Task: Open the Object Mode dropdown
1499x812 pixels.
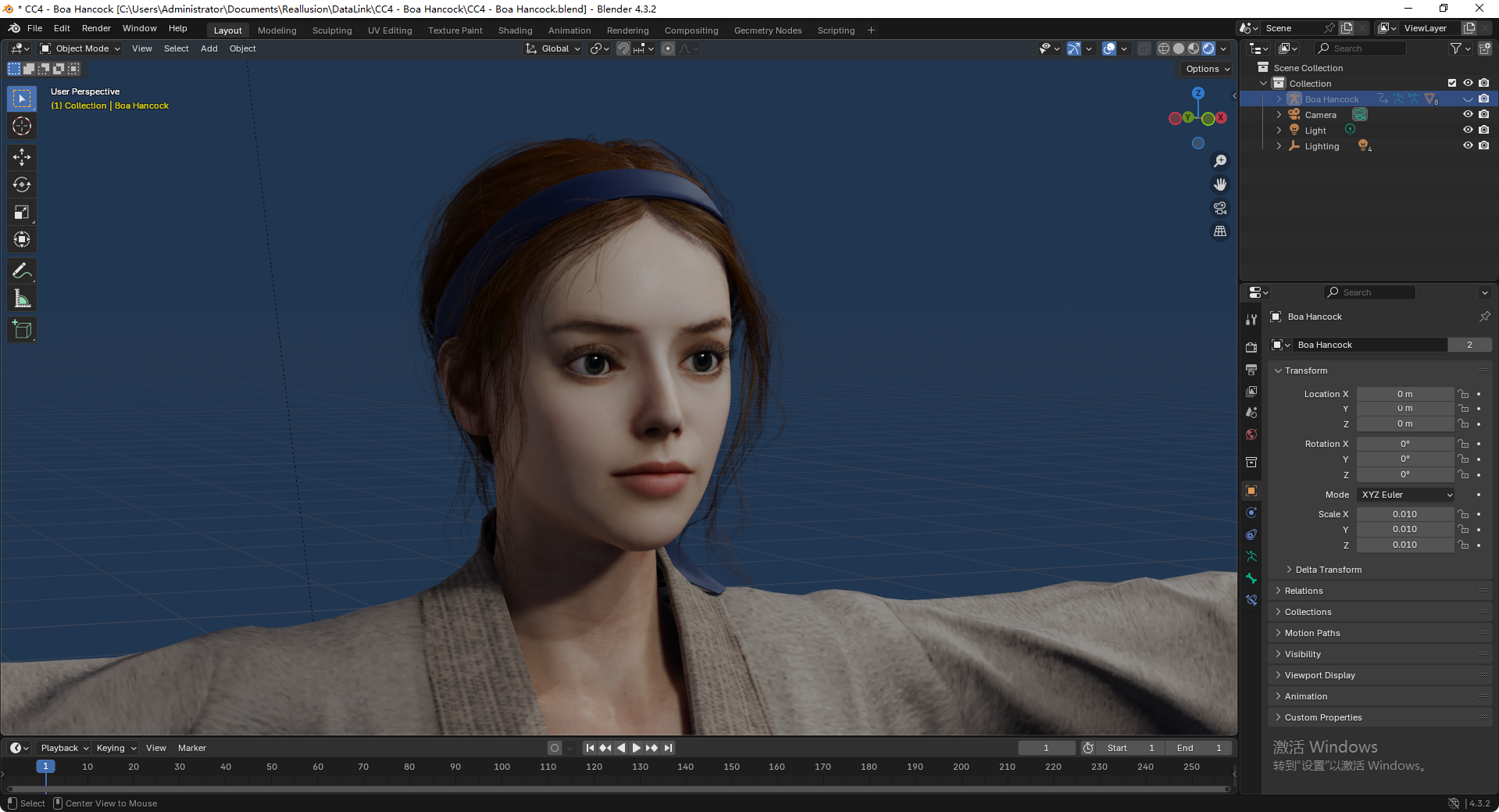Action: coord(80,48)
